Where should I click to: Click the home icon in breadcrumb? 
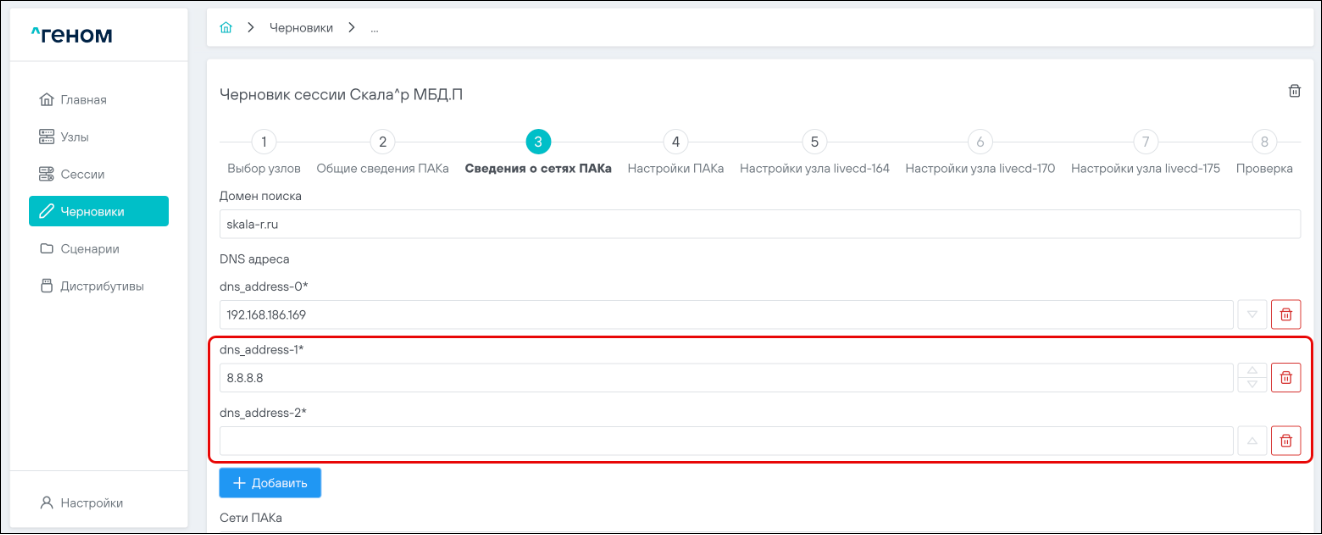tap(226, 27)
